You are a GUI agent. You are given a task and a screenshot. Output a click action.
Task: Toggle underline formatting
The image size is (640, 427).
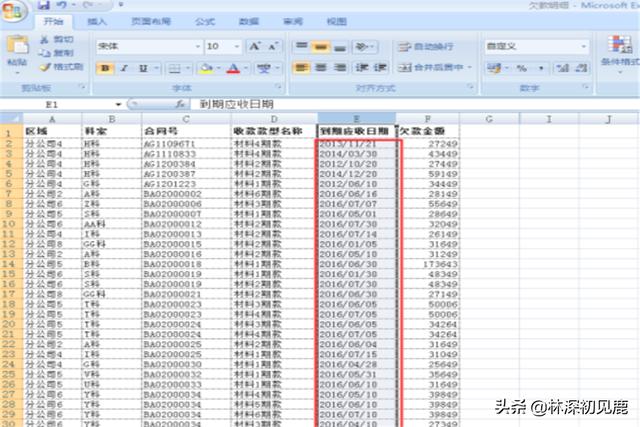(143, 68)
